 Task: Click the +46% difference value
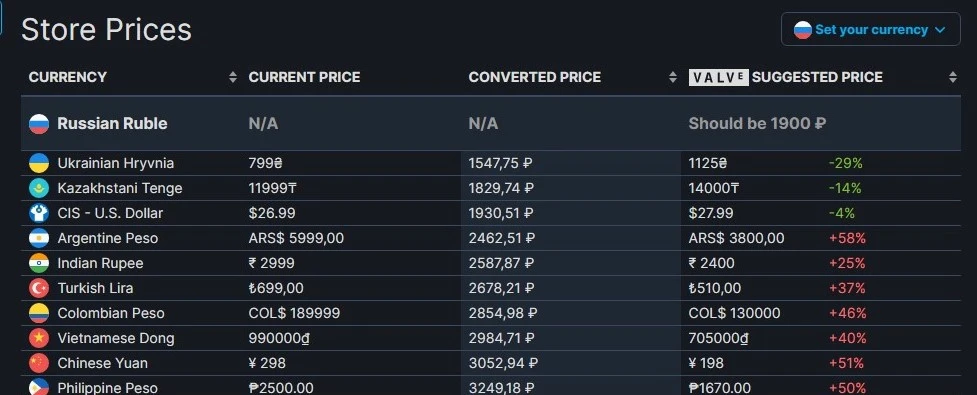point(847,313)
